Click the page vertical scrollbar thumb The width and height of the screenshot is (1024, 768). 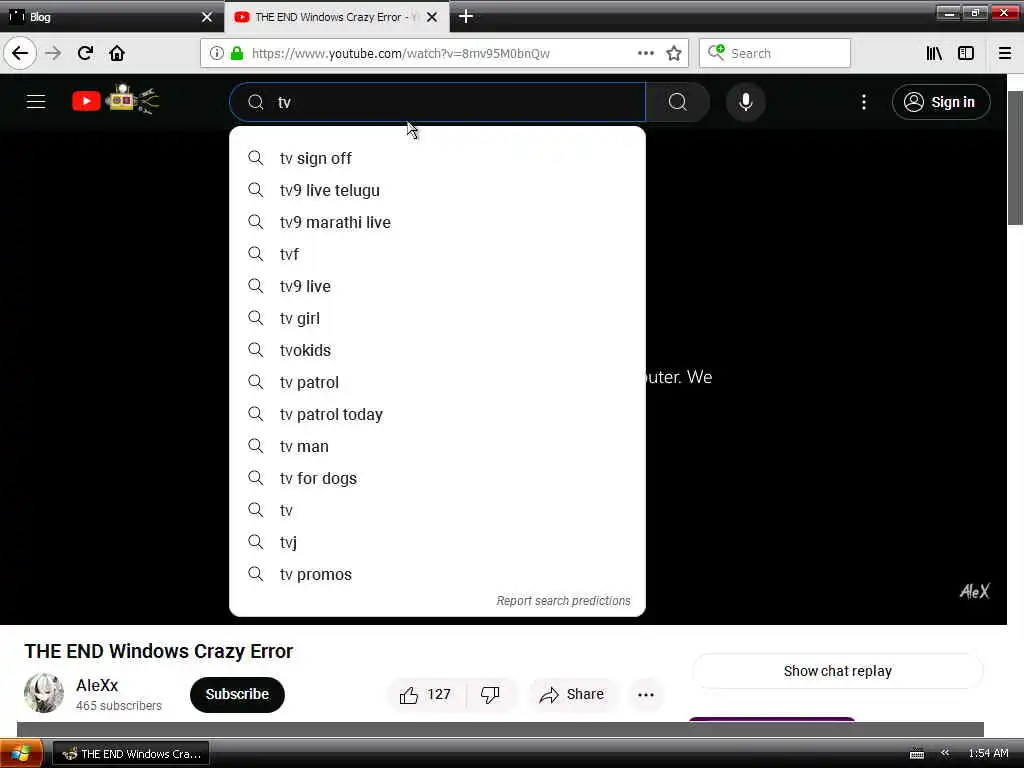(x=1016, y=157)
